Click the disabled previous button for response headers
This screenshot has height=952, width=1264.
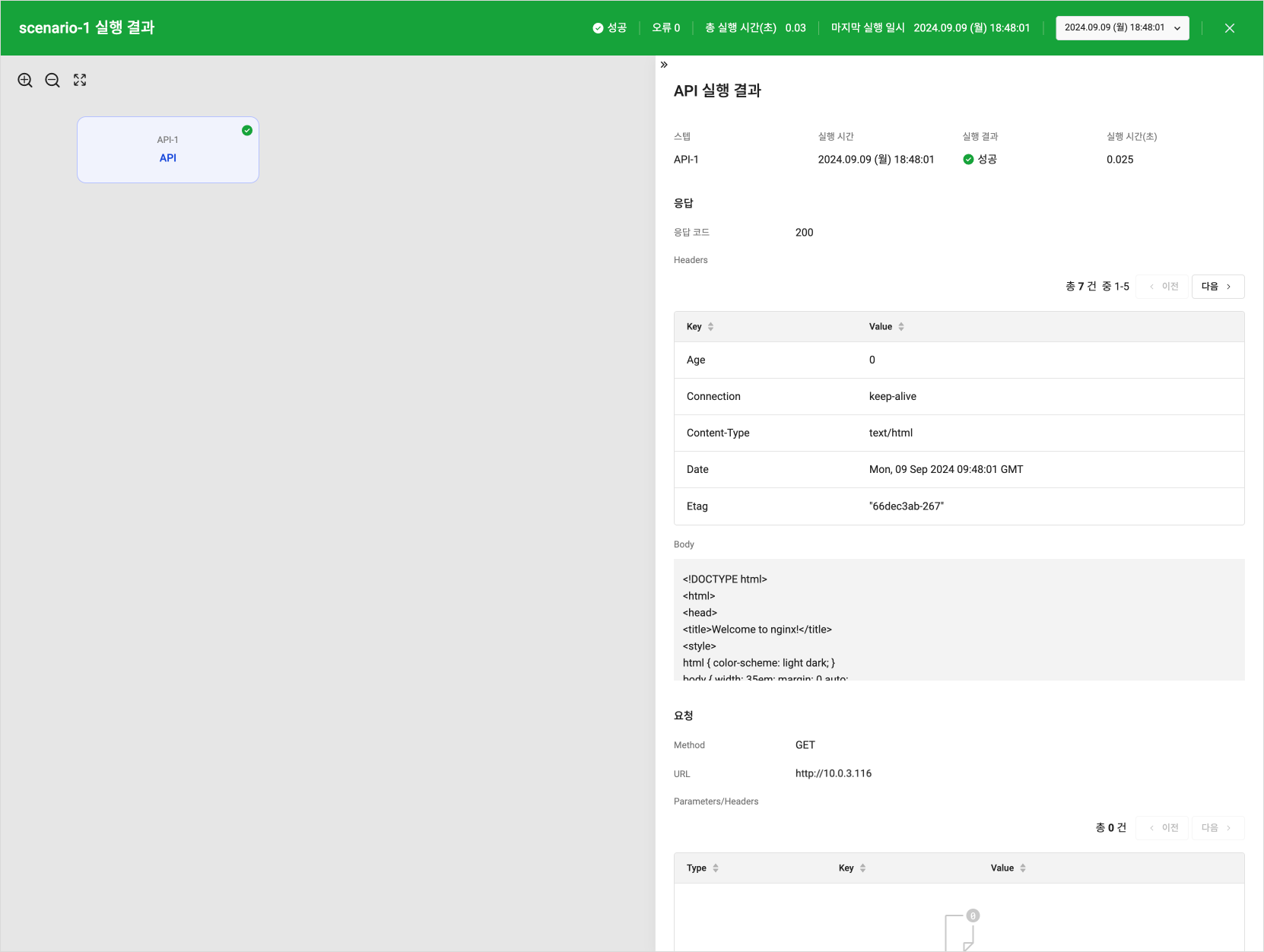pos(1162,287)
